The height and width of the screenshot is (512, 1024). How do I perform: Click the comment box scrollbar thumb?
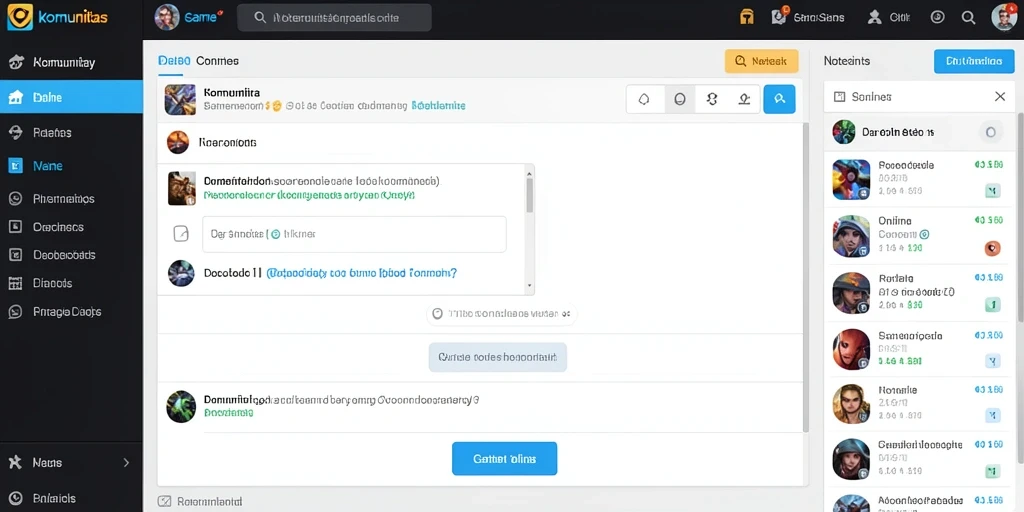click(x=530, y=195)
